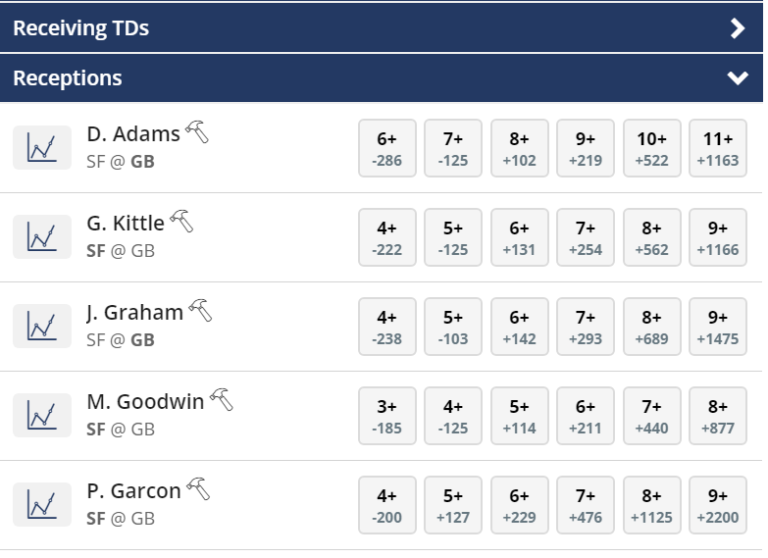Select M. Goodwin 3+ receptions at -185
This screenshot has height=558, width=768.
pyautogui.click(x=387, y=415)
